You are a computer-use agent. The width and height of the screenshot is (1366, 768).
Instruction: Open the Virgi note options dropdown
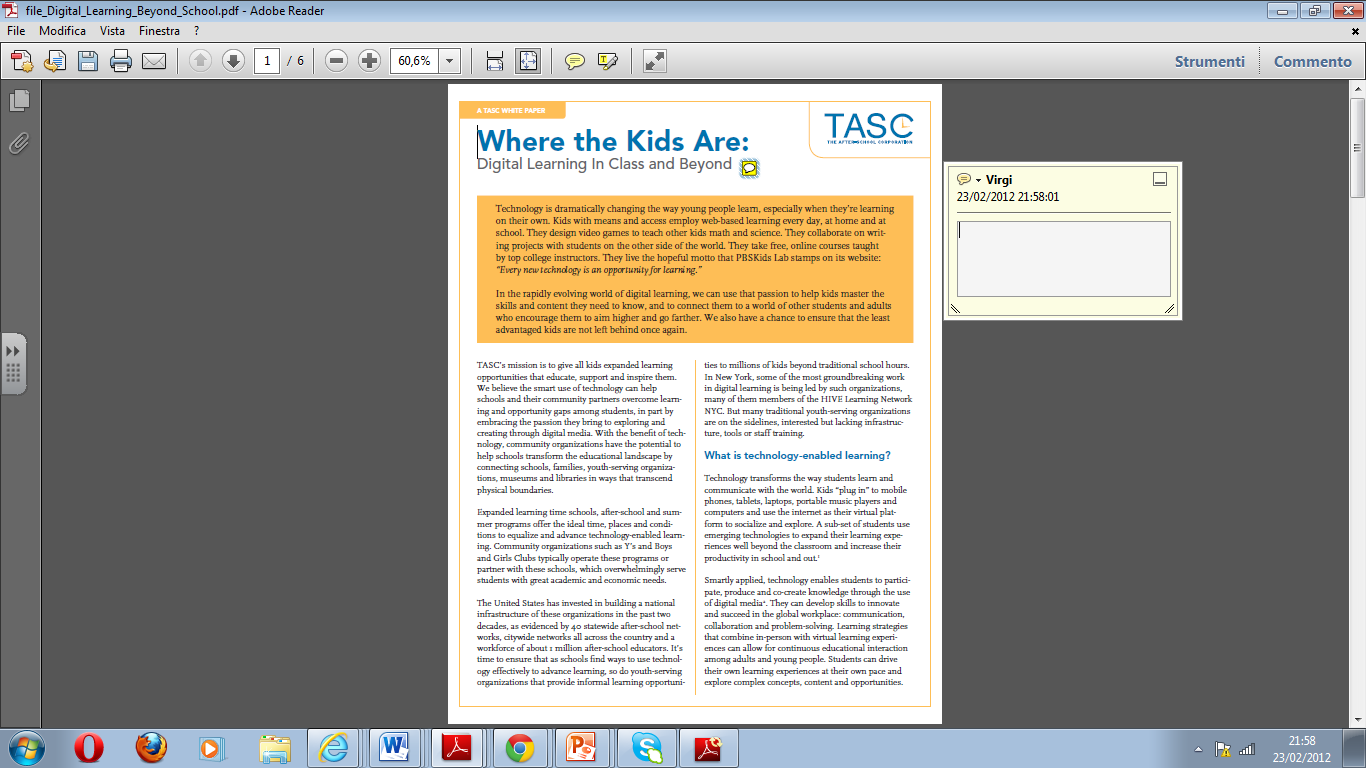978,180
